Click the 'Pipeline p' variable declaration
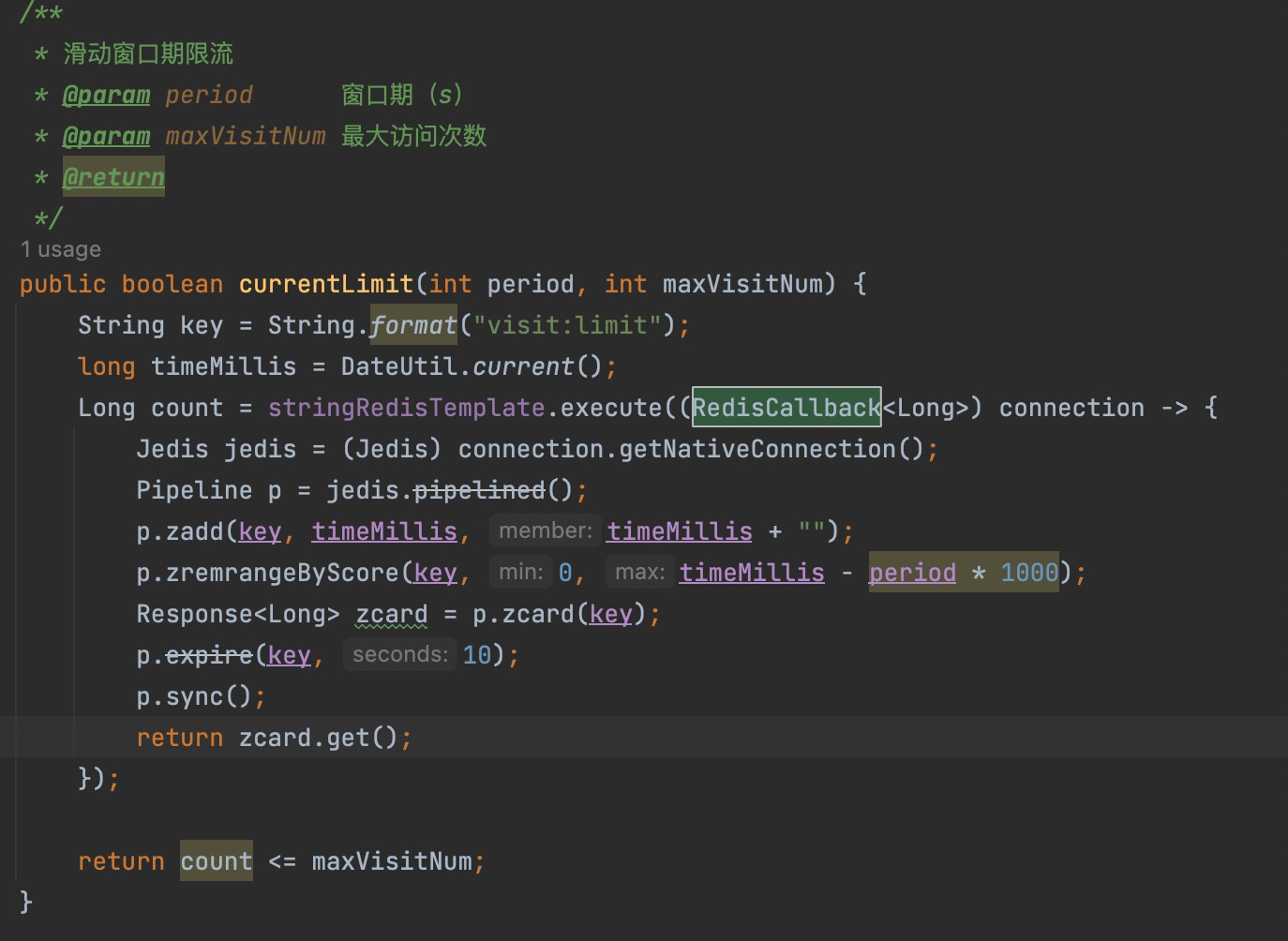1288x941 pixels. click(x=208, y=490)
